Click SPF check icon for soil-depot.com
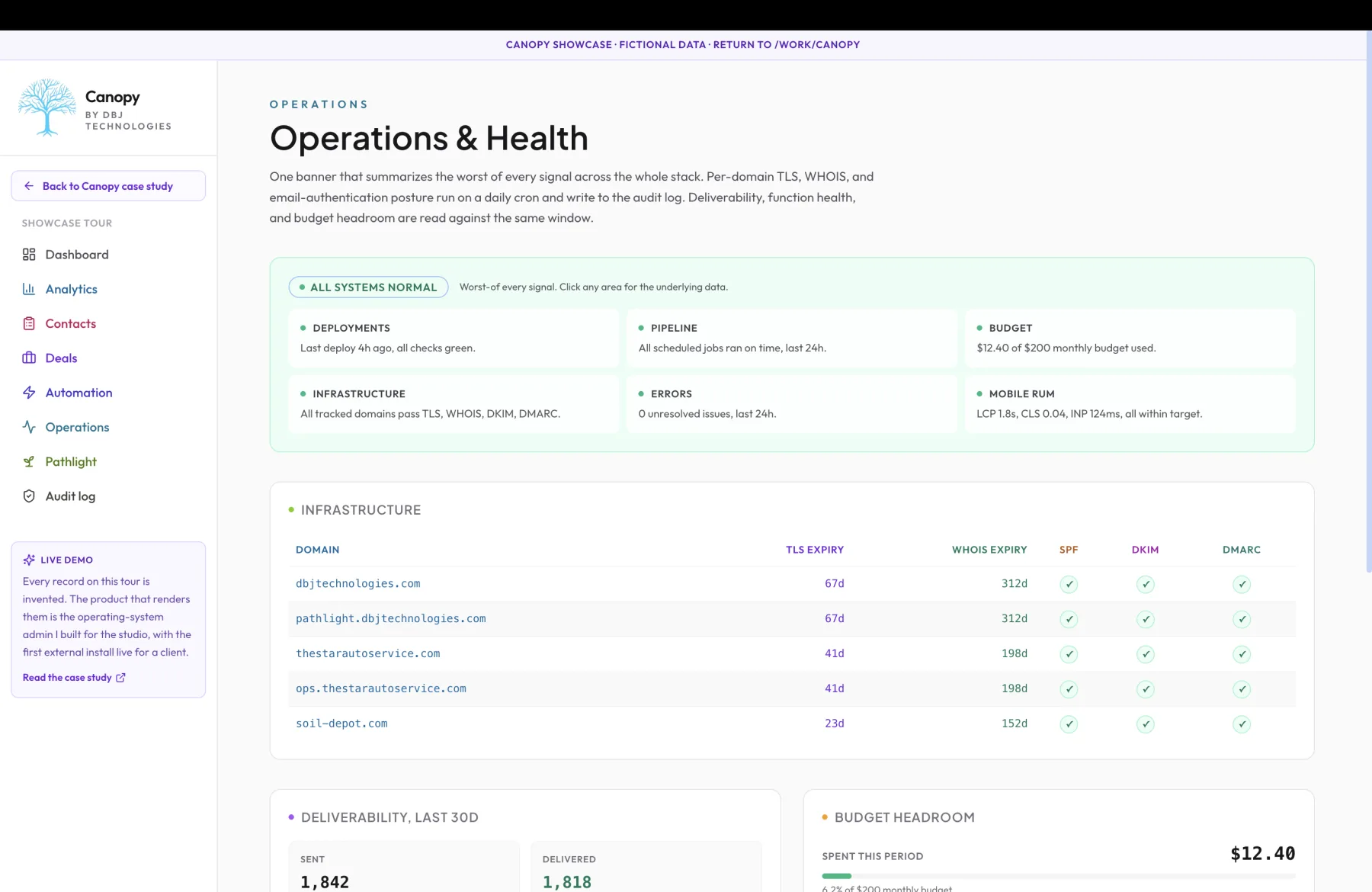 (1069, 724)
